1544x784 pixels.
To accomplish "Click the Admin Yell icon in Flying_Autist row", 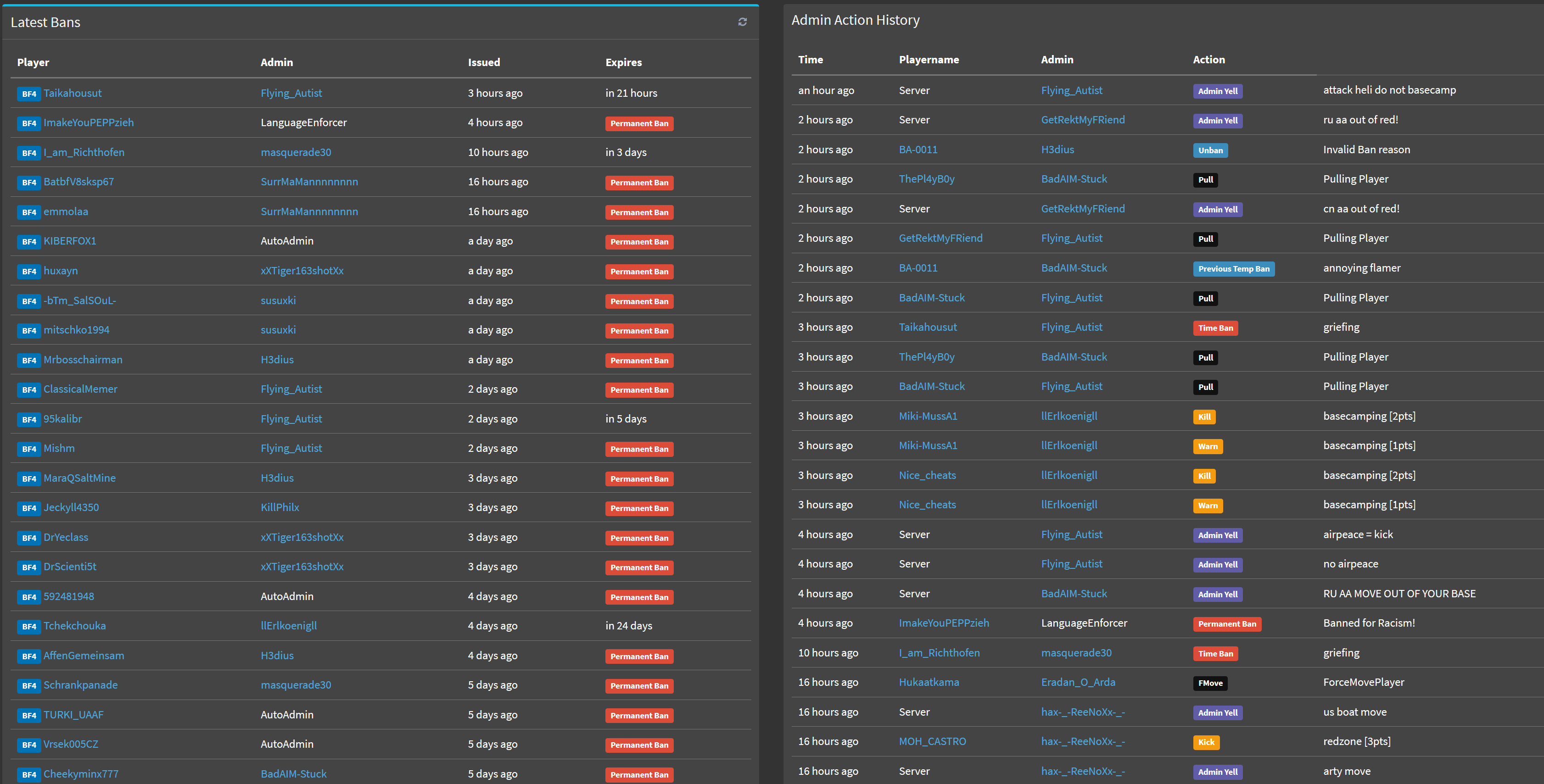I will 1217,90.
